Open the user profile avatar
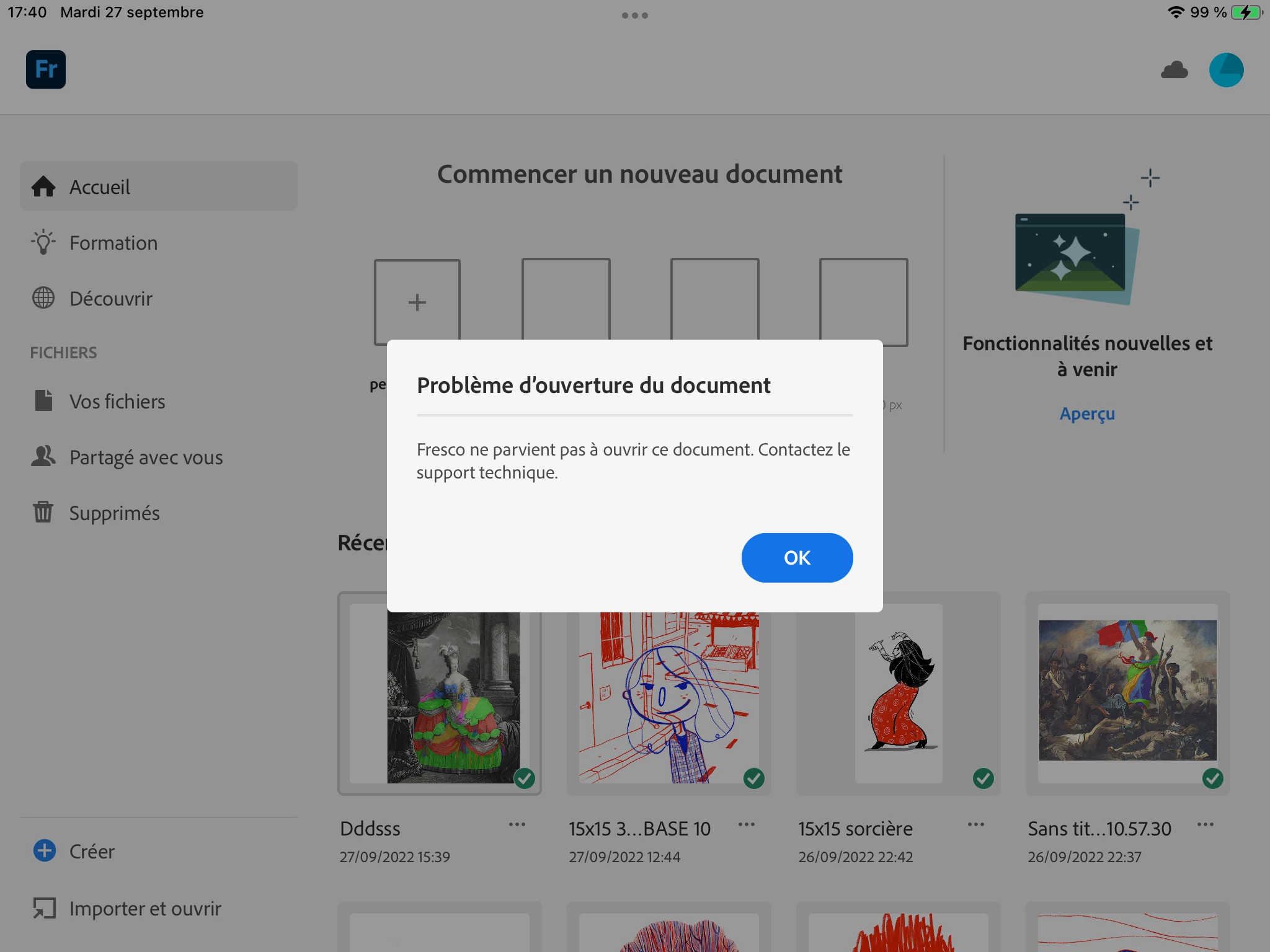The height and width of the screenshot is (952, 1270). coord(1226,70)
